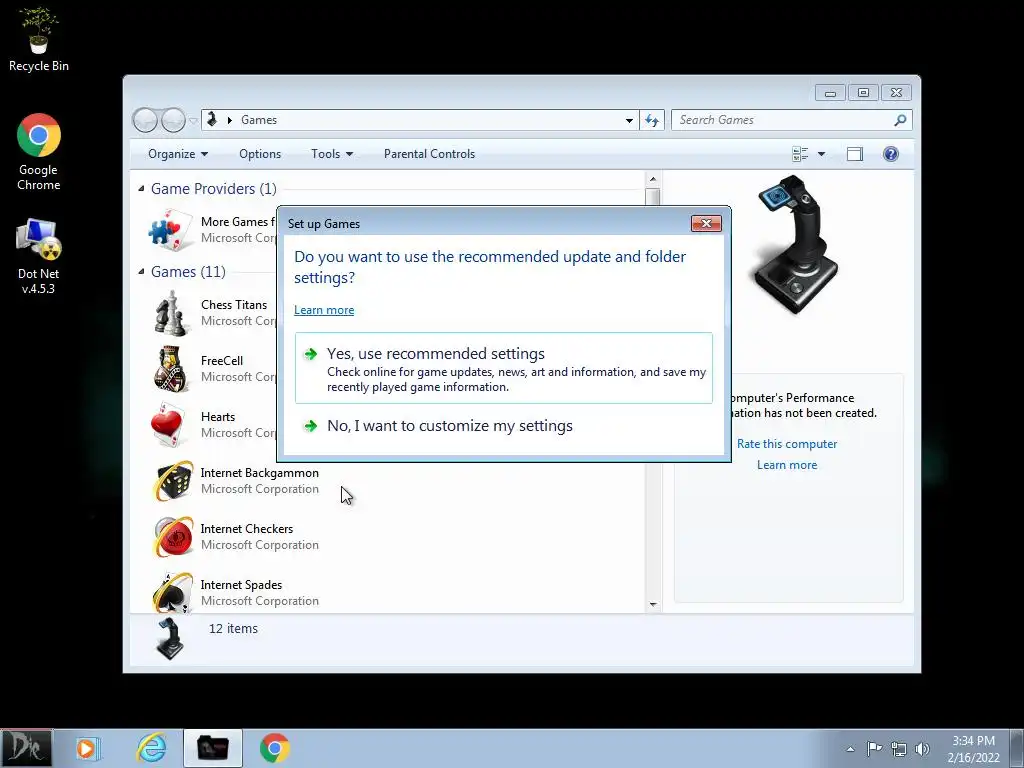Click the joystick preview image

click(795, 244)
